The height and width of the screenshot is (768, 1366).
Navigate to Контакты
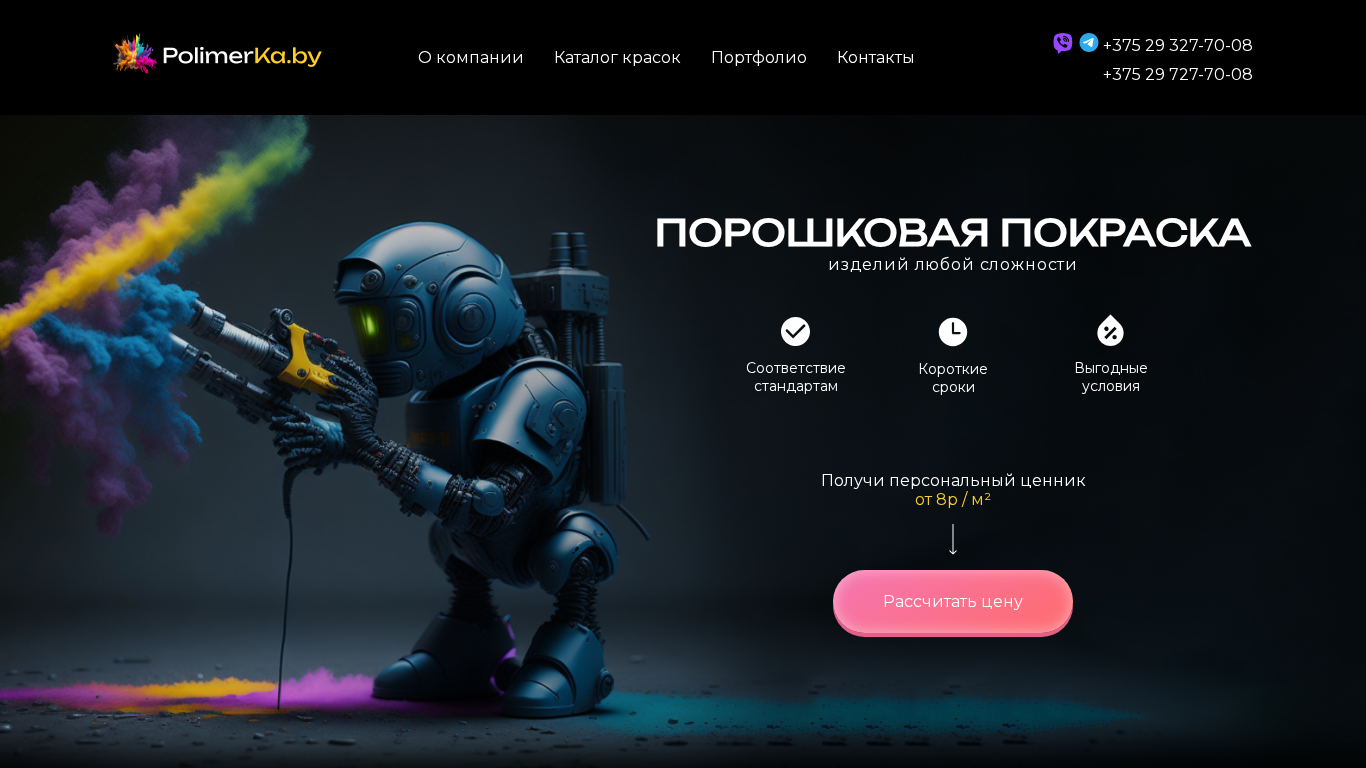[x=875, y=58]
